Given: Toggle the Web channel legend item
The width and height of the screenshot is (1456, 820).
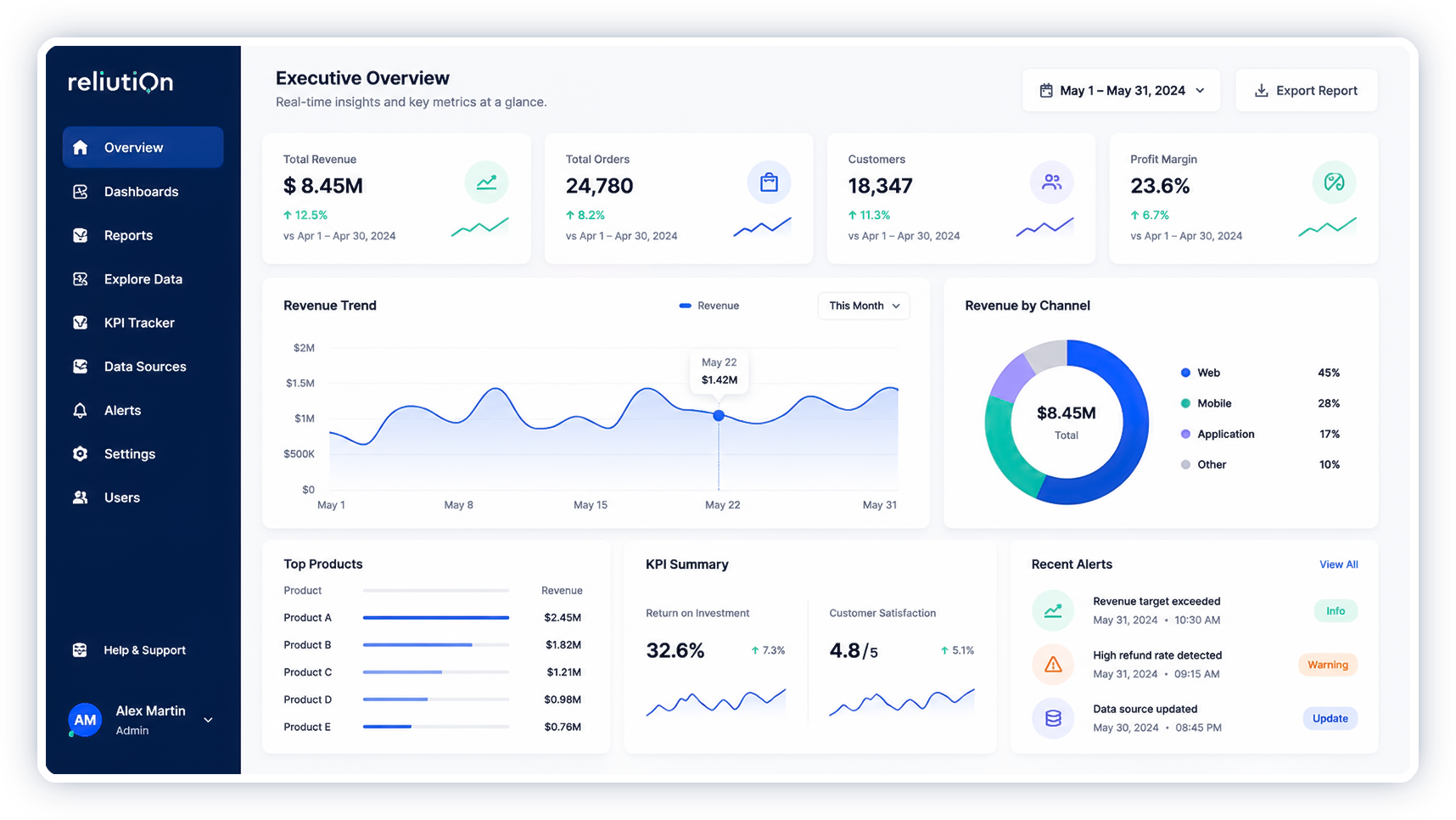Looking at the screenshot, I should (x=1201, y=373).
